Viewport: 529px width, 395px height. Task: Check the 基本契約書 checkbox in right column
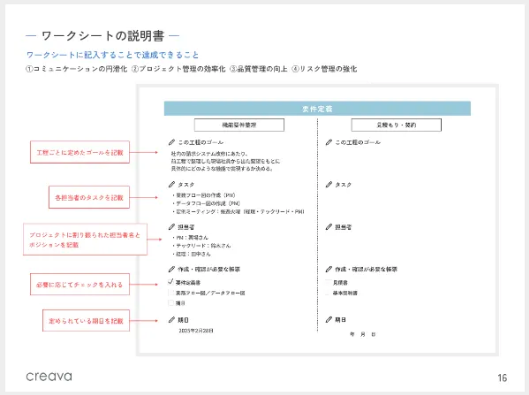(x=328, y=293)
